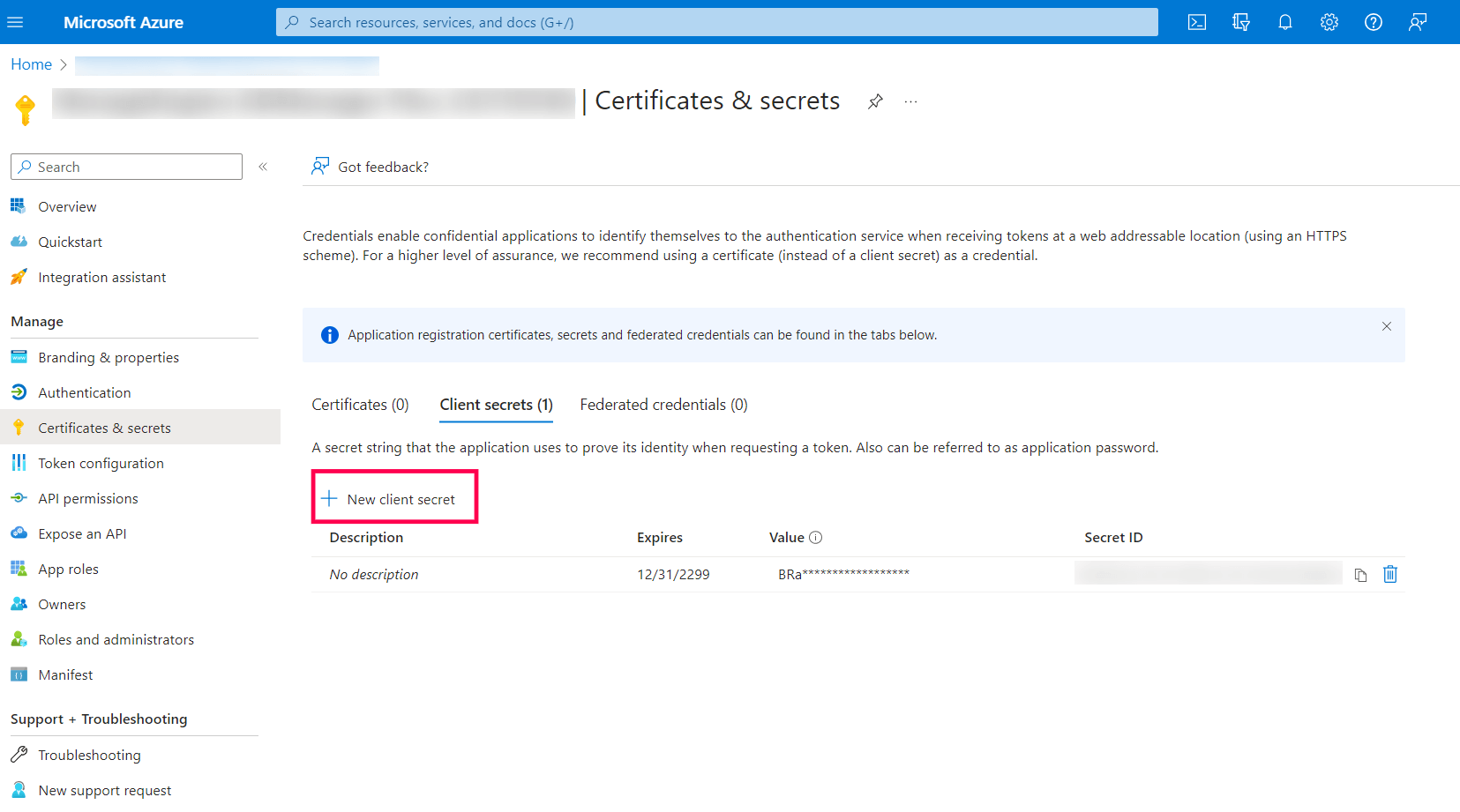
Task: Open the notifications bell
Action: [x=1285, y=22]
